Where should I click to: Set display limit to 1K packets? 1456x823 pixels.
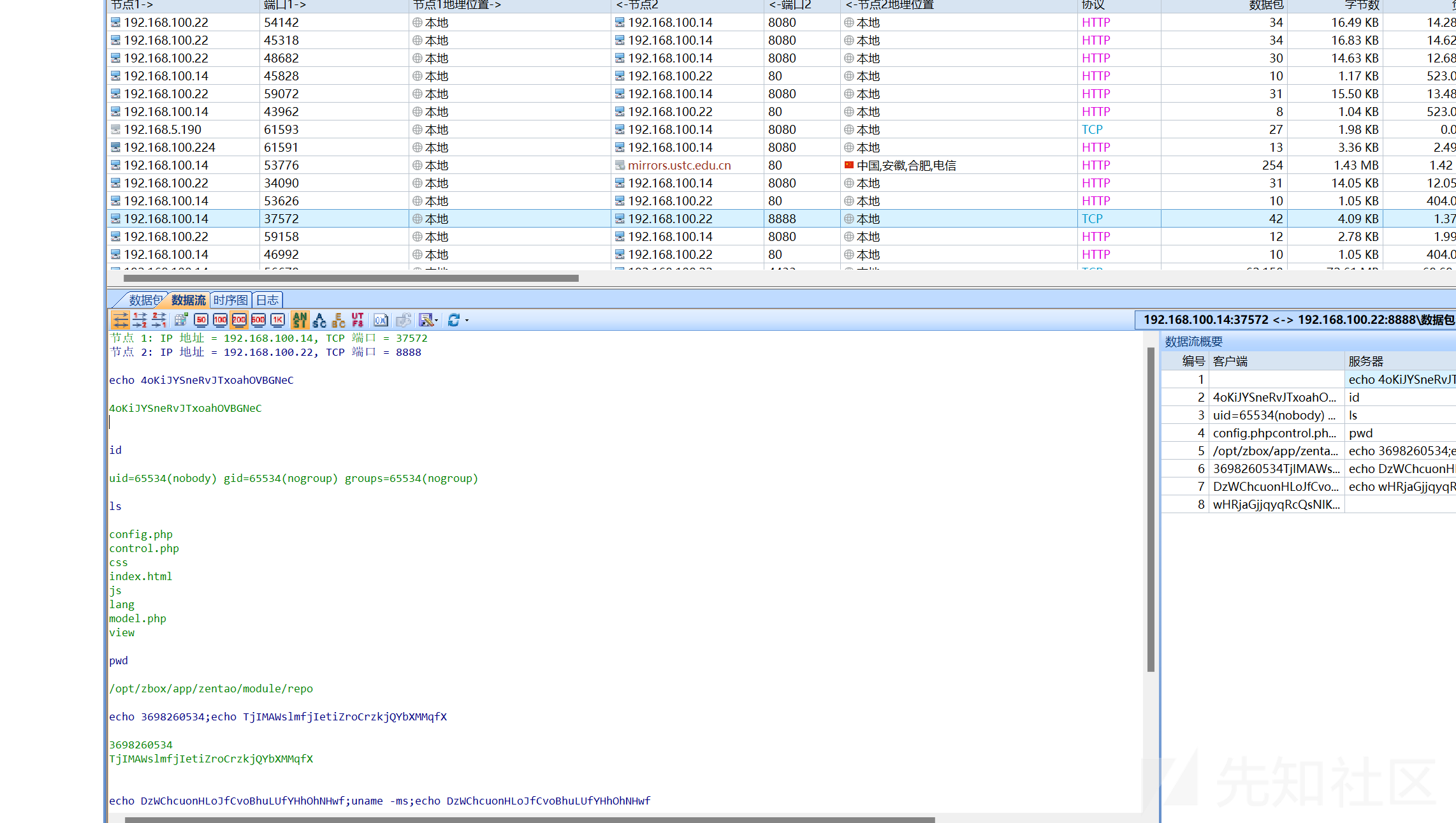pos(278,320)
